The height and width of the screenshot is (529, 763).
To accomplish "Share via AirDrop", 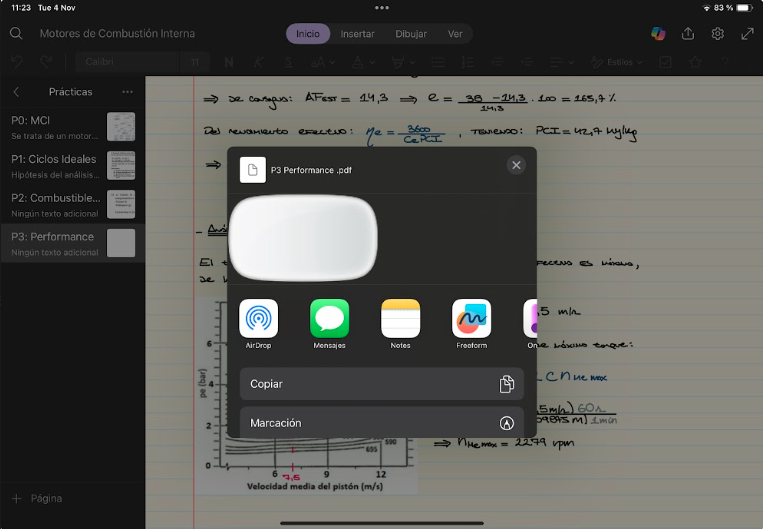I will [x=258, y=324].
